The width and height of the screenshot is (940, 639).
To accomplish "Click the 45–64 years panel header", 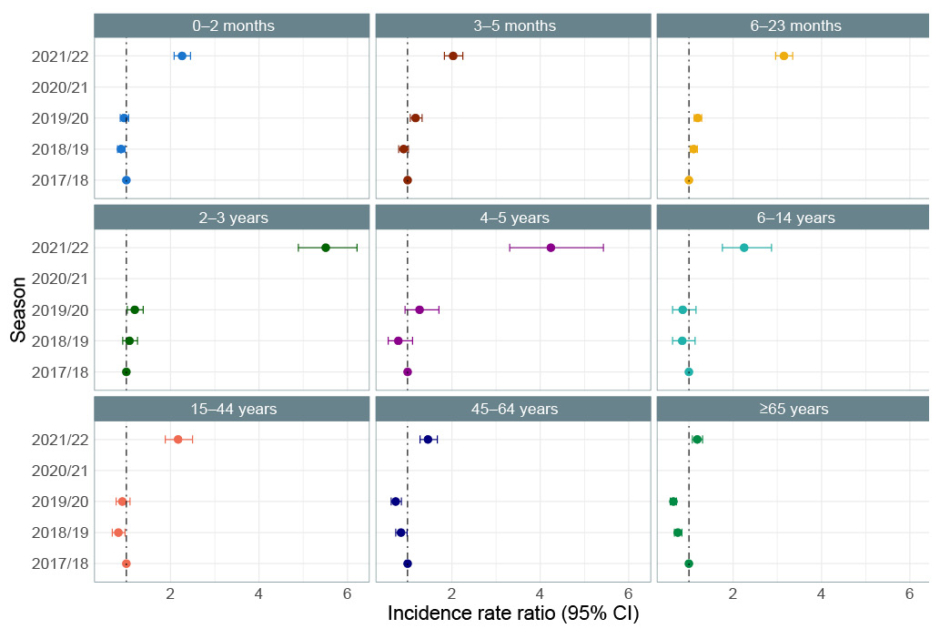I will click(512, 409).
